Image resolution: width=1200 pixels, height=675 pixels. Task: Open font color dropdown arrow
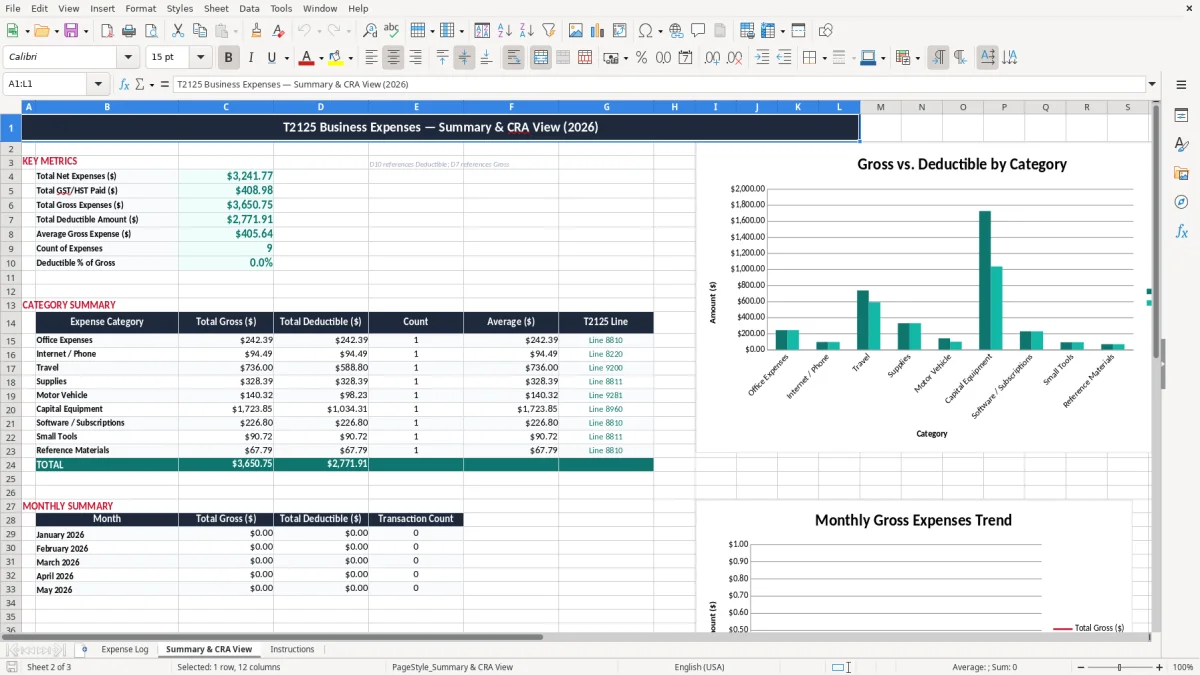click(321, 58)
